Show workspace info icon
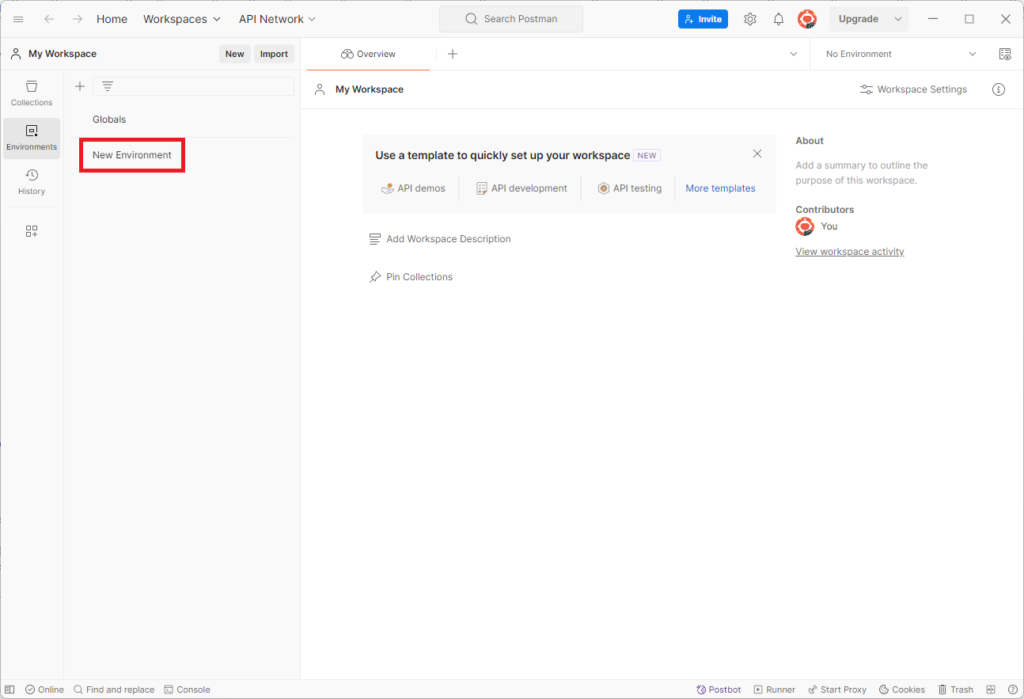The width and height of the screenshot is (1024, 699). point(999,89)
